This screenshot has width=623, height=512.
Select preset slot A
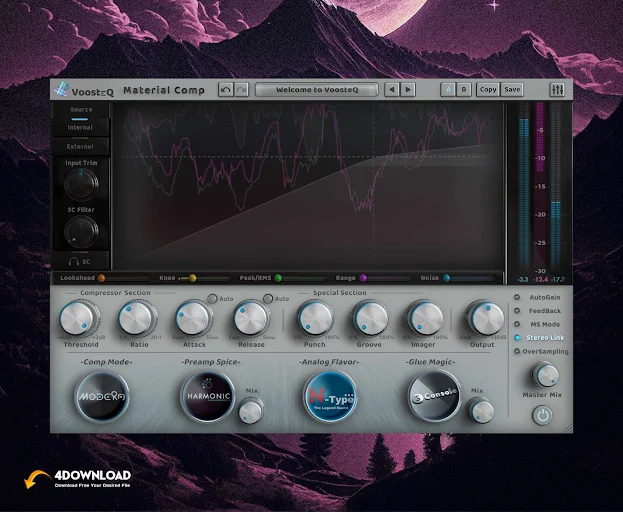tap(448, 90)
